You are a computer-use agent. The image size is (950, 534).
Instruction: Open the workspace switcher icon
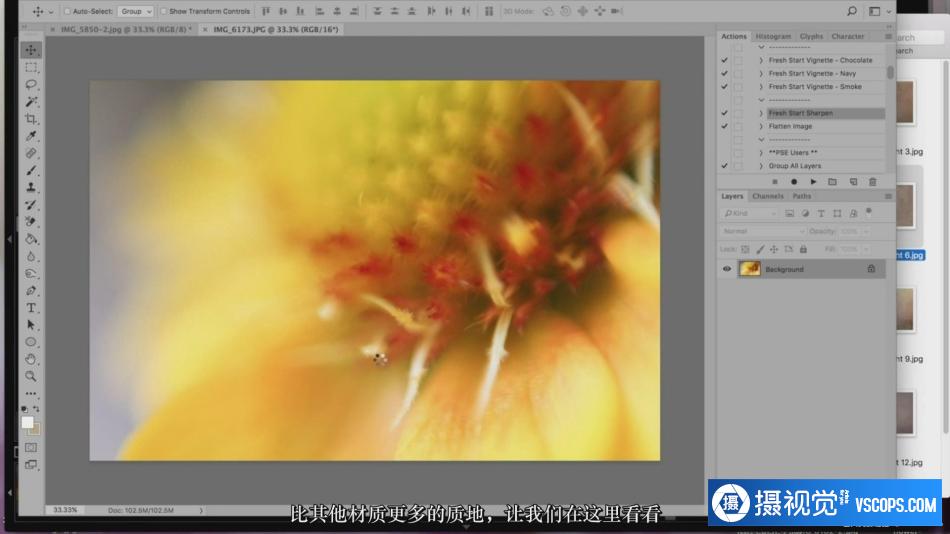874,11
